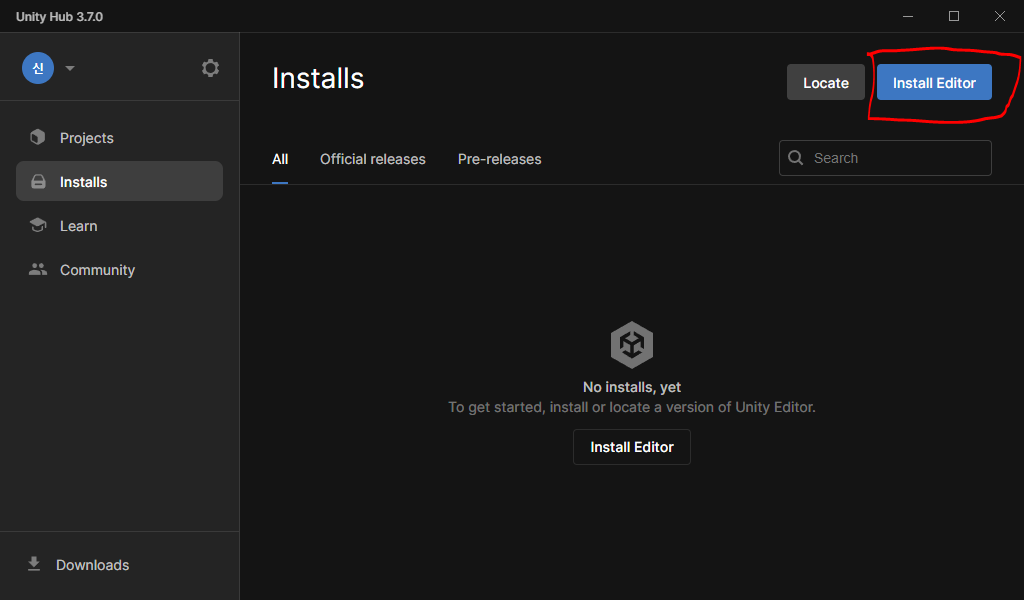Switch to the All tab
This screenshot has width=1024, height=600.
(x=280, y=159)
